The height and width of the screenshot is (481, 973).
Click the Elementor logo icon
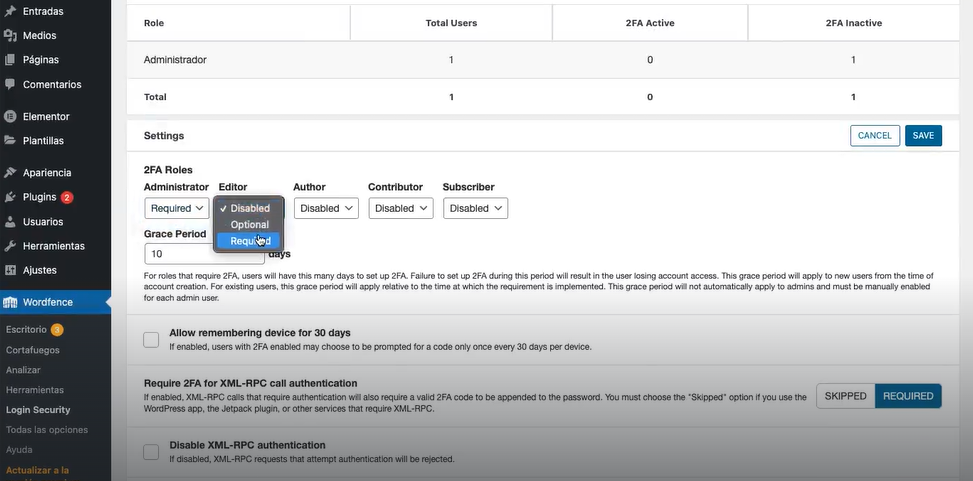pyautogui.click(x=10, y=116)
